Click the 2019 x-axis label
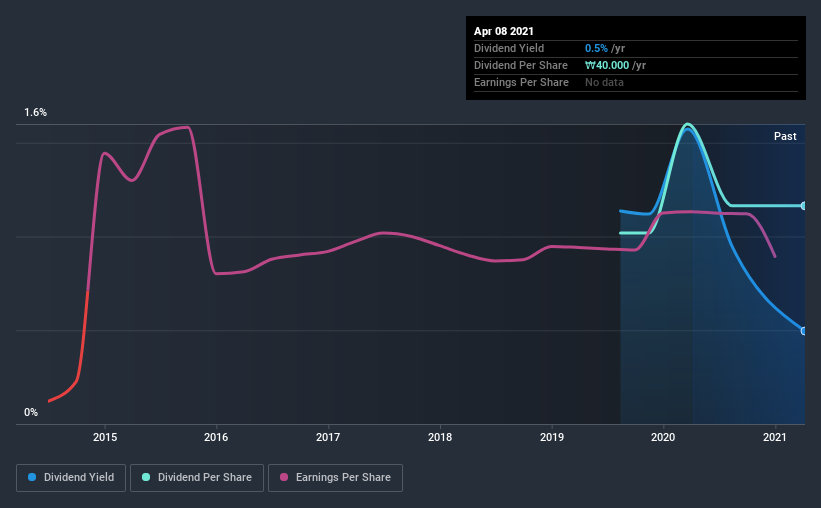This screenshot has width=821, height=508. [x=552, y=437]
